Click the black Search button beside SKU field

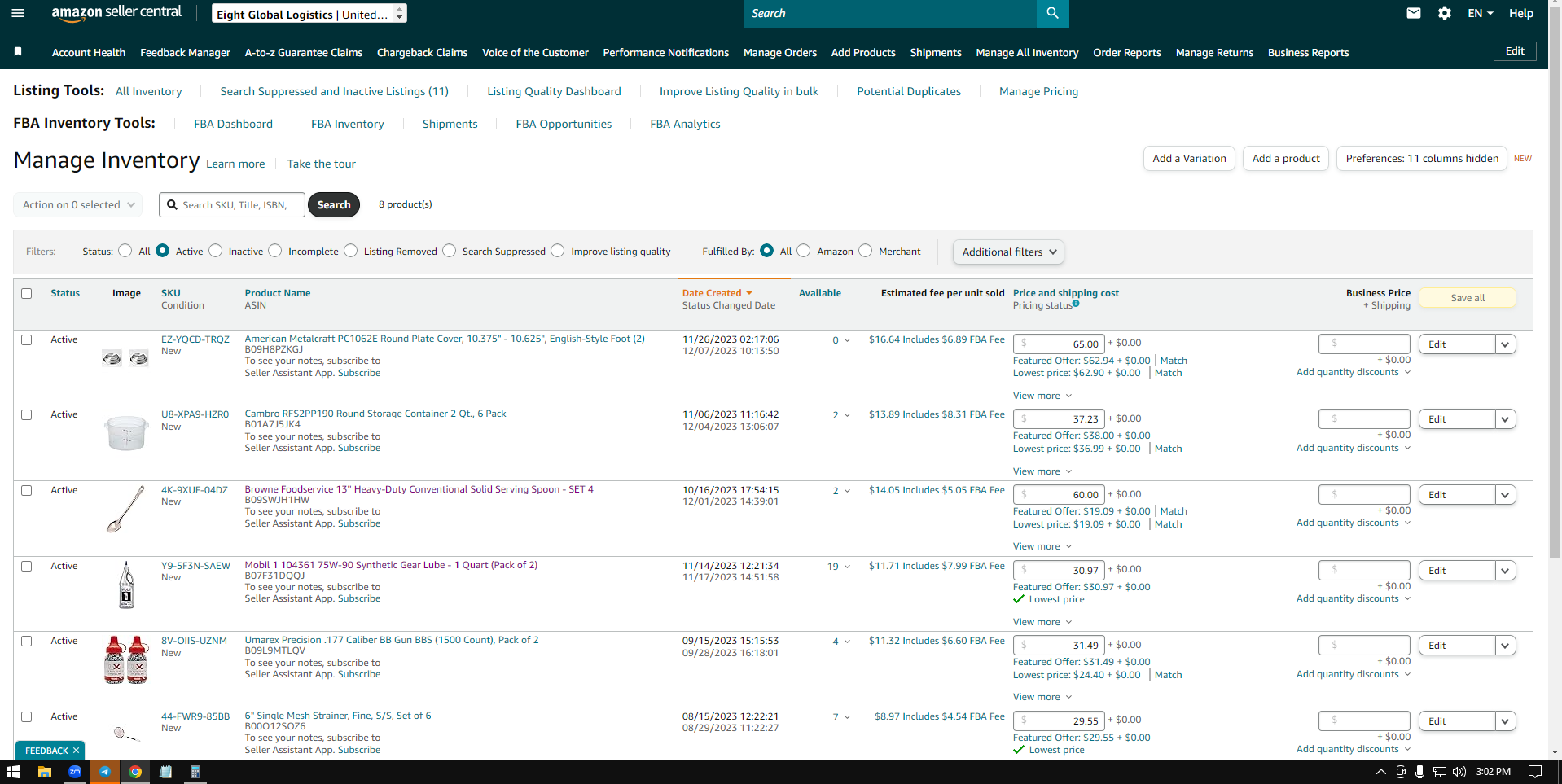334,205
